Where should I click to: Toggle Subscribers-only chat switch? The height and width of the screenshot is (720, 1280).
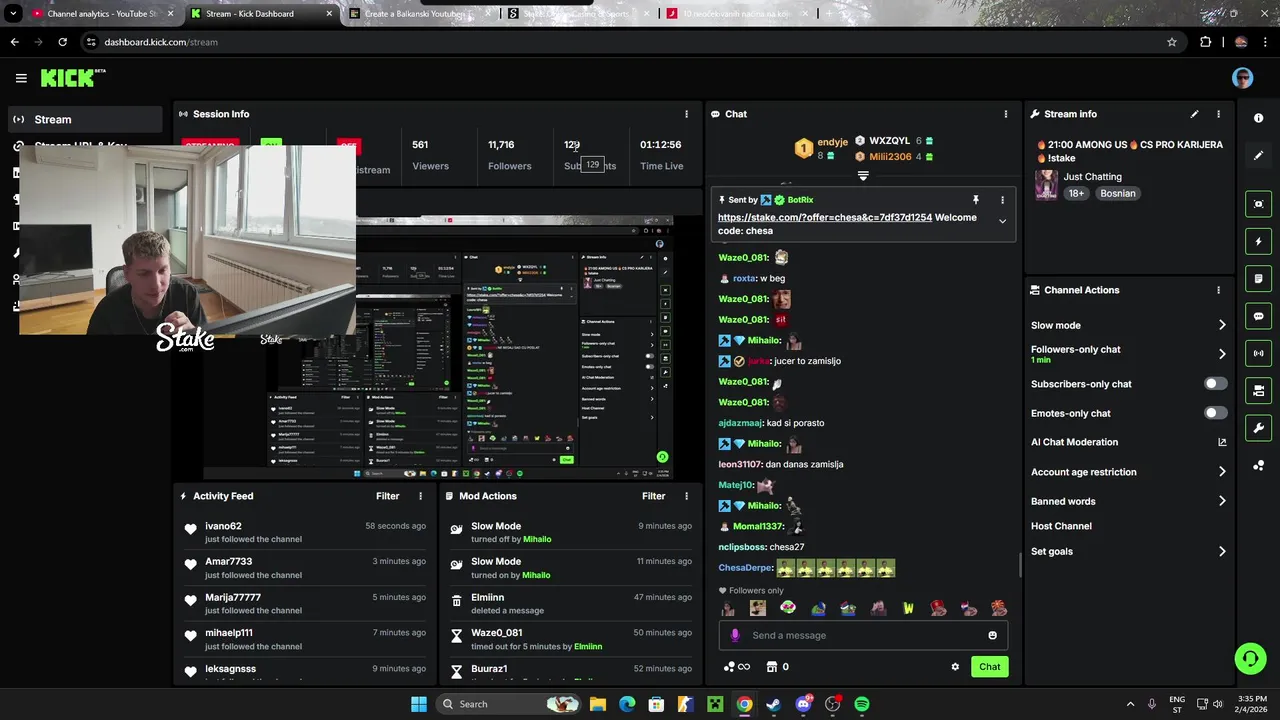(x=1215, y=384)
